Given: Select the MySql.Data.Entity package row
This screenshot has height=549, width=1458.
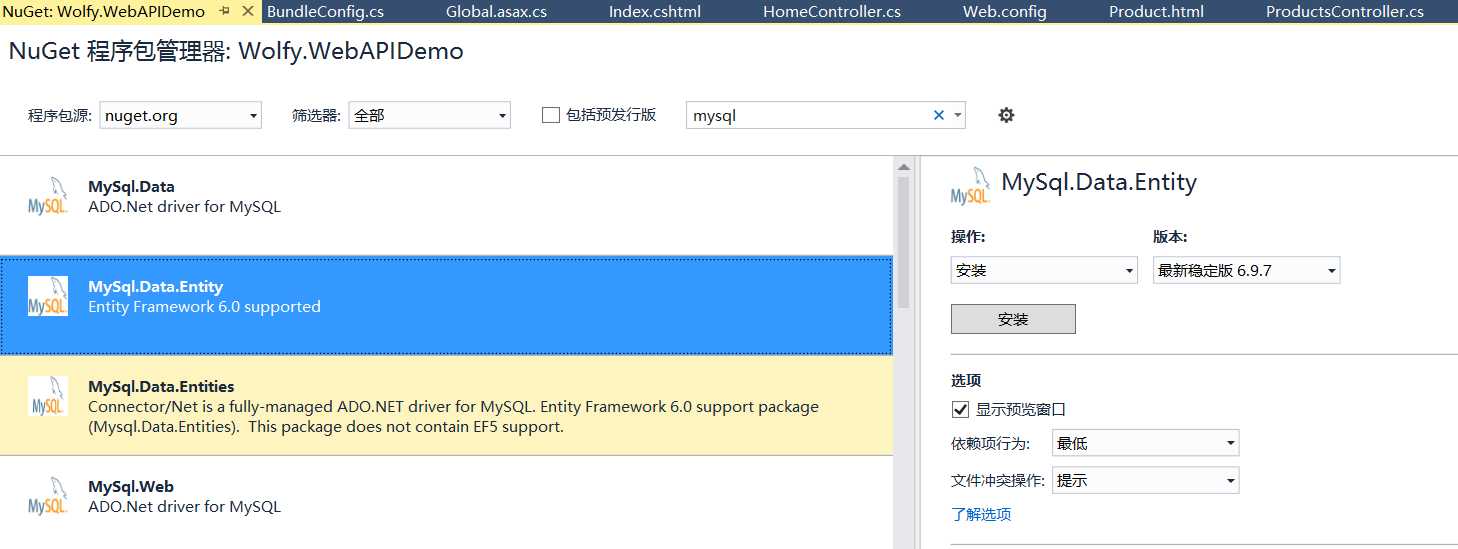Looking at the screenshot, I should [446, 305].
